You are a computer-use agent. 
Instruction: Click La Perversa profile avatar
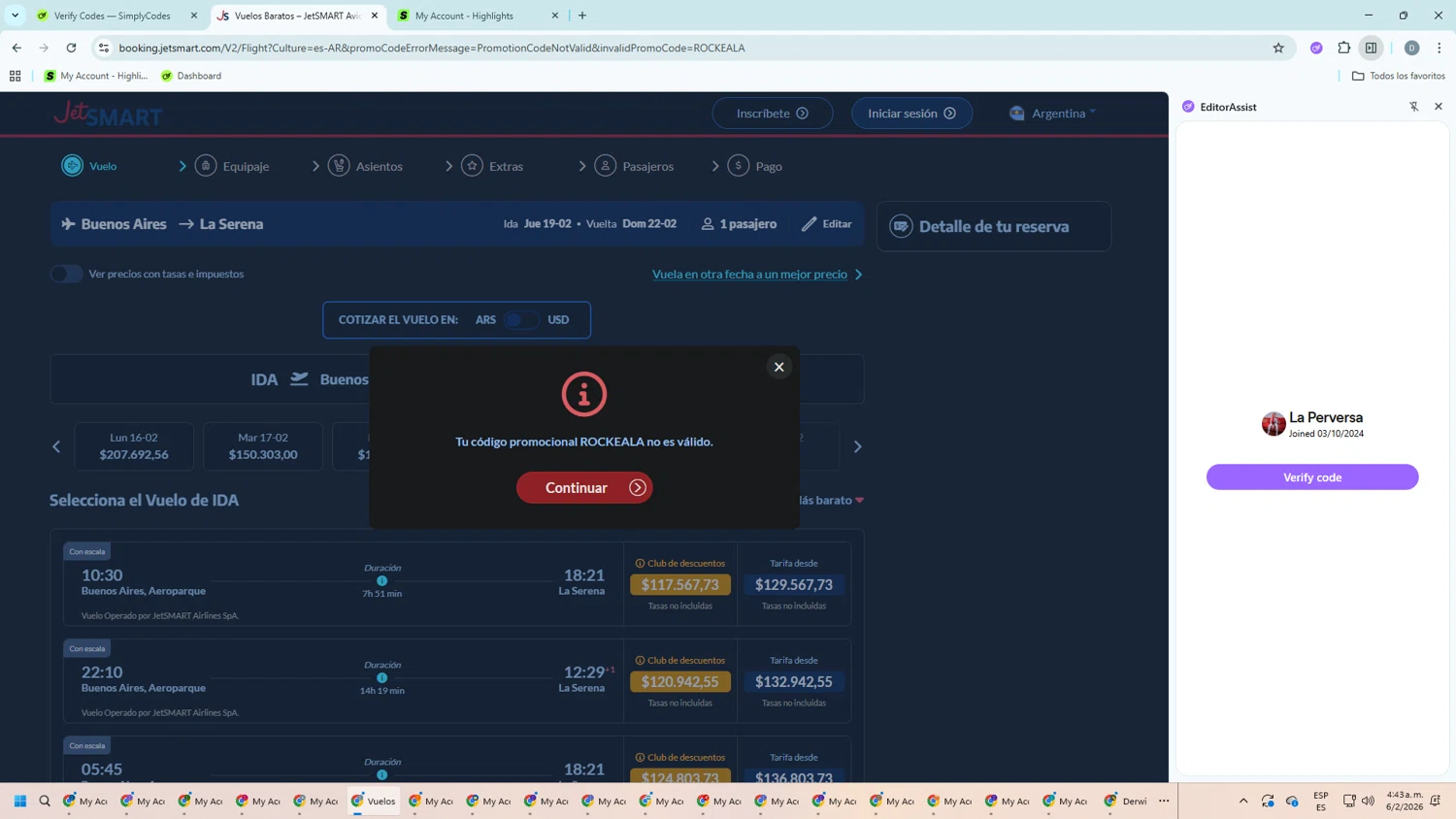1274,424
